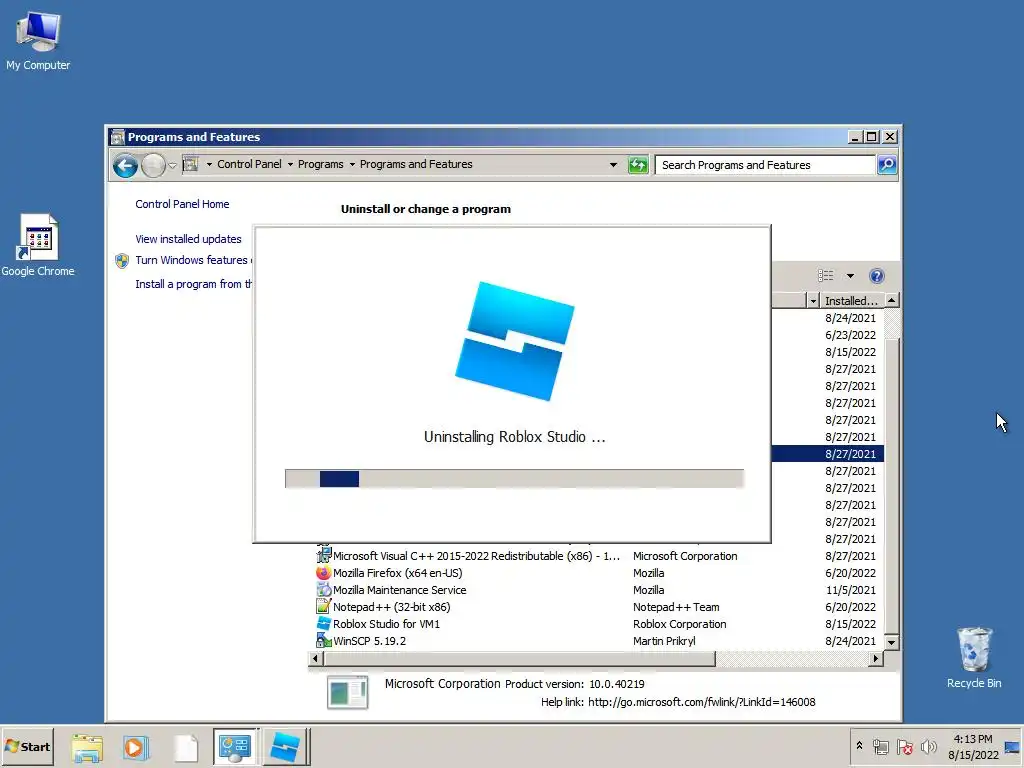Click the vertical scrollbar down arrow
The image size is (1024, 768).
click(x=891, y=641)
